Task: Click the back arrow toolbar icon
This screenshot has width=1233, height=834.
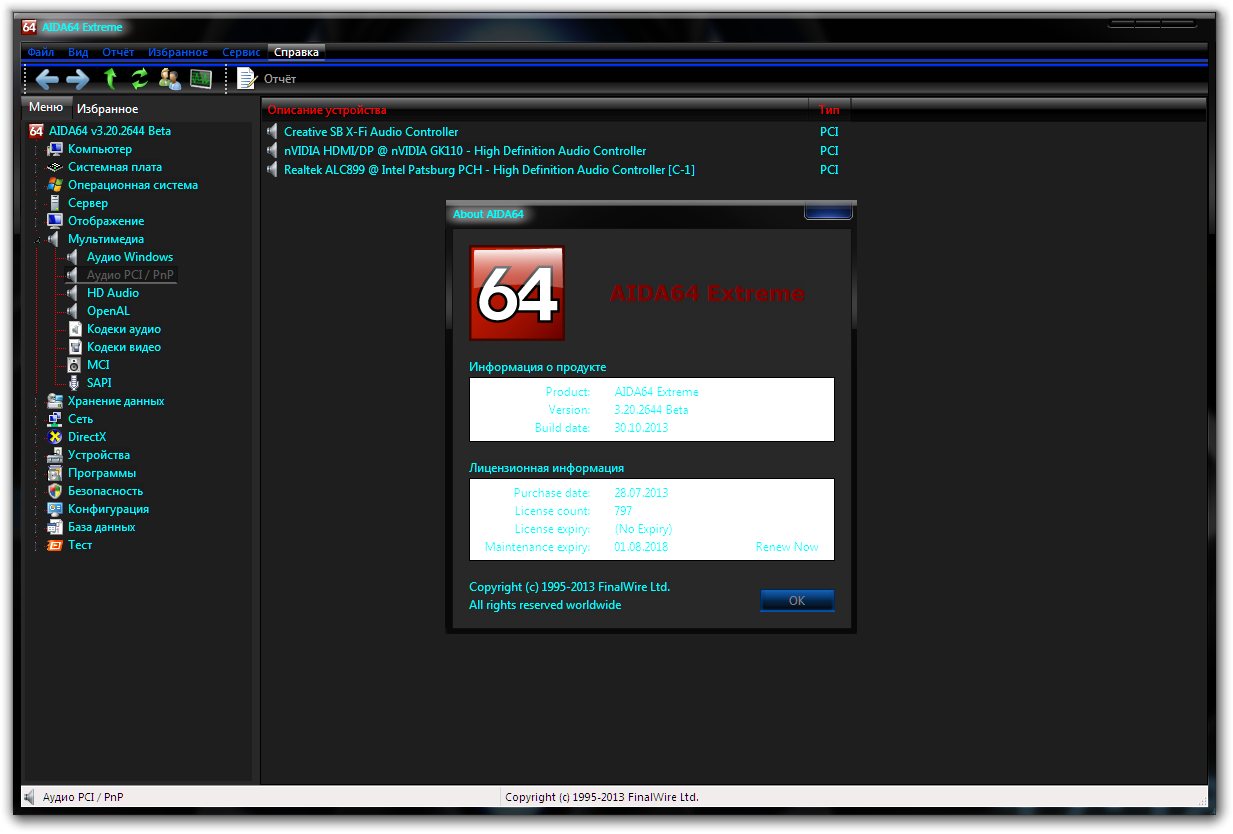Action: 47,79
